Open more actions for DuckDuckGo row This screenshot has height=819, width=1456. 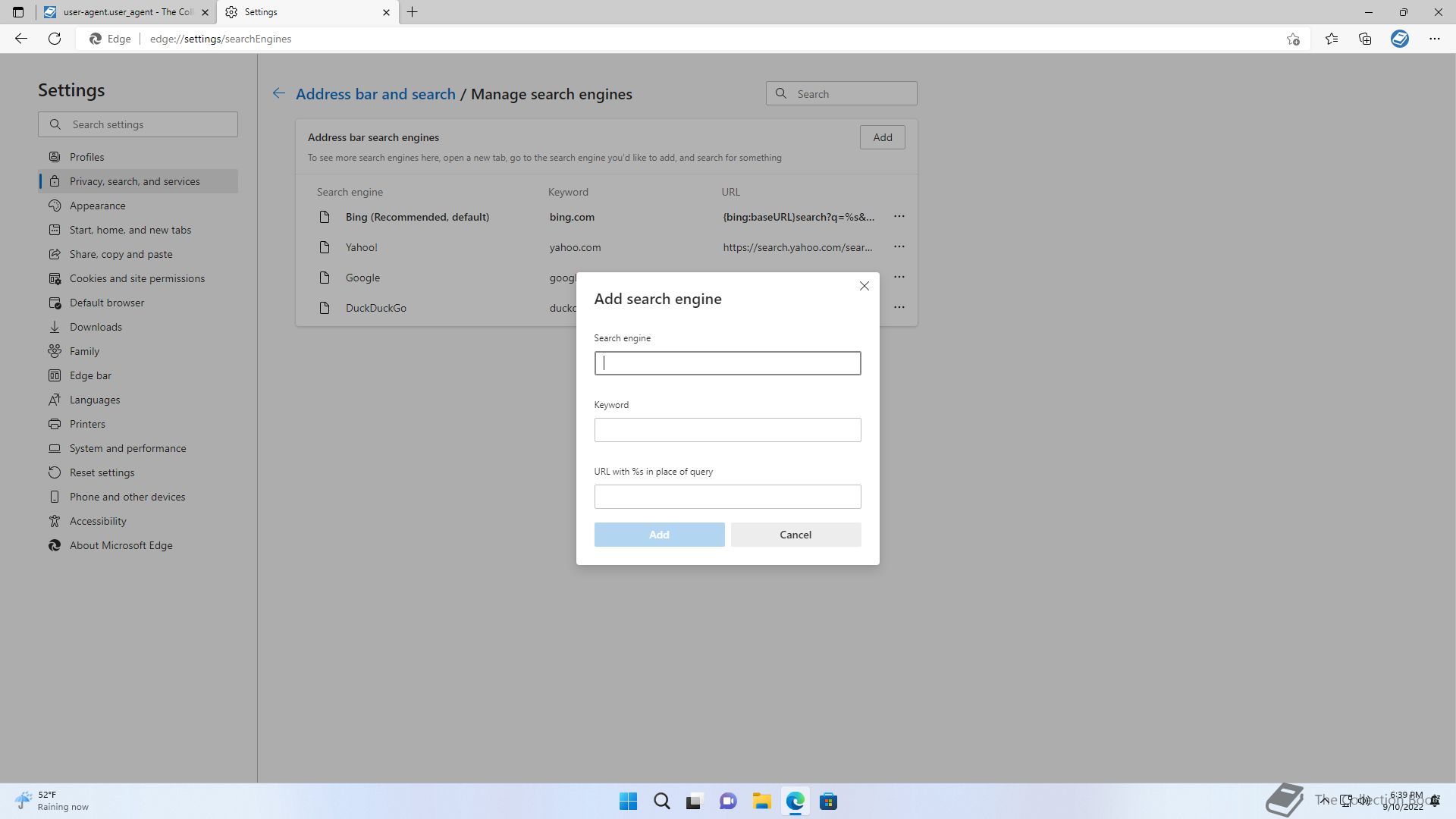[x=899, y=308]
